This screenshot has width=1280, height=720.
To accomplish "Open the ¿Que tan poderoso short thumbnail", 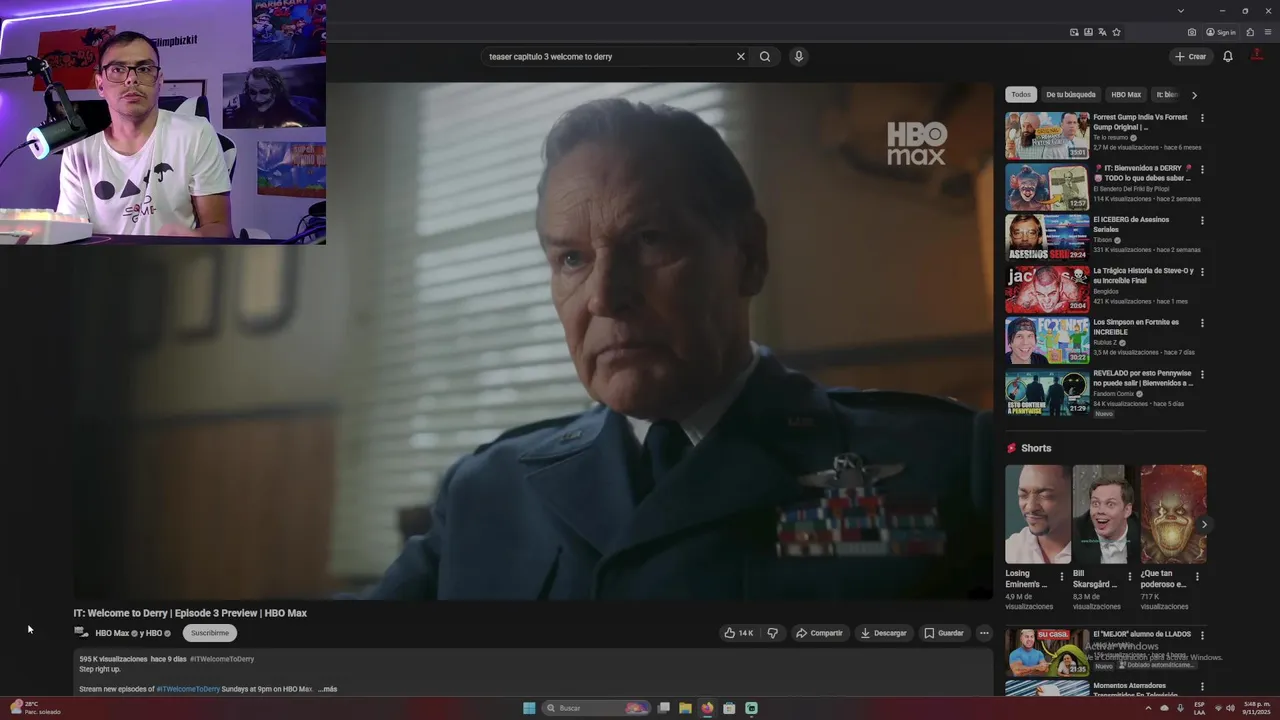I will (1173, 514).
